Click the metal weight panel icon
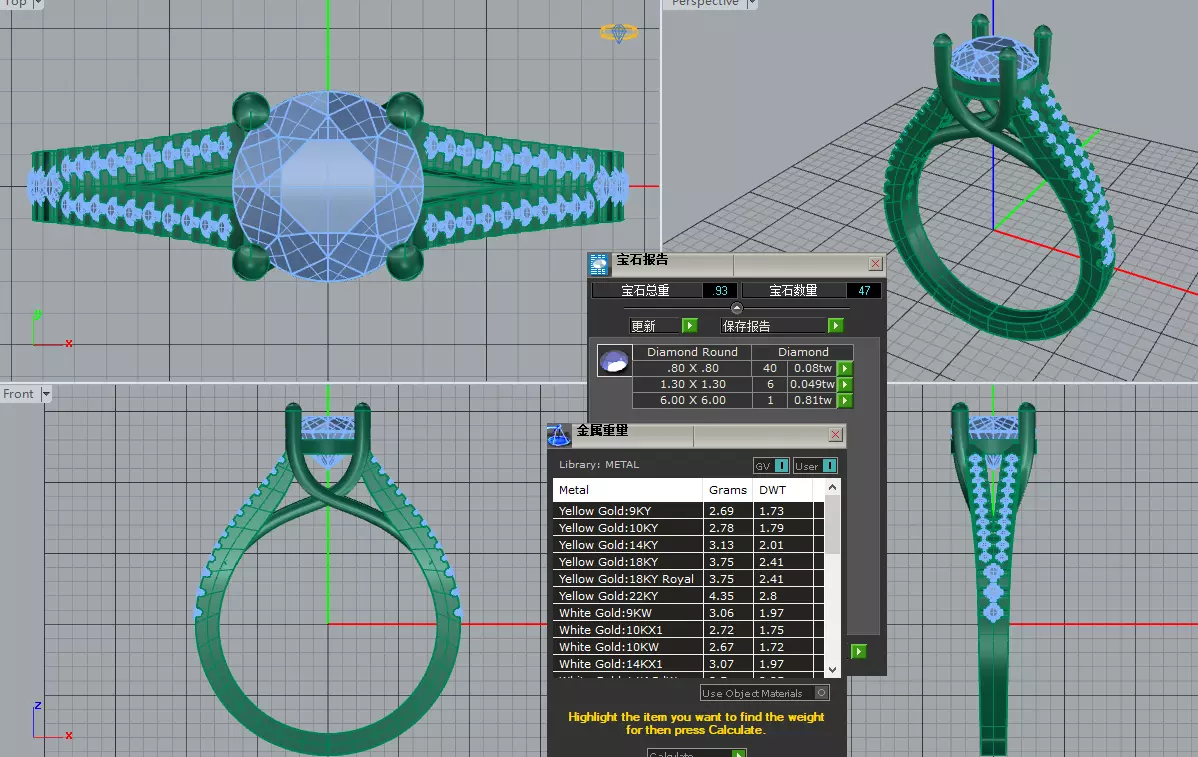 [559, 435]
